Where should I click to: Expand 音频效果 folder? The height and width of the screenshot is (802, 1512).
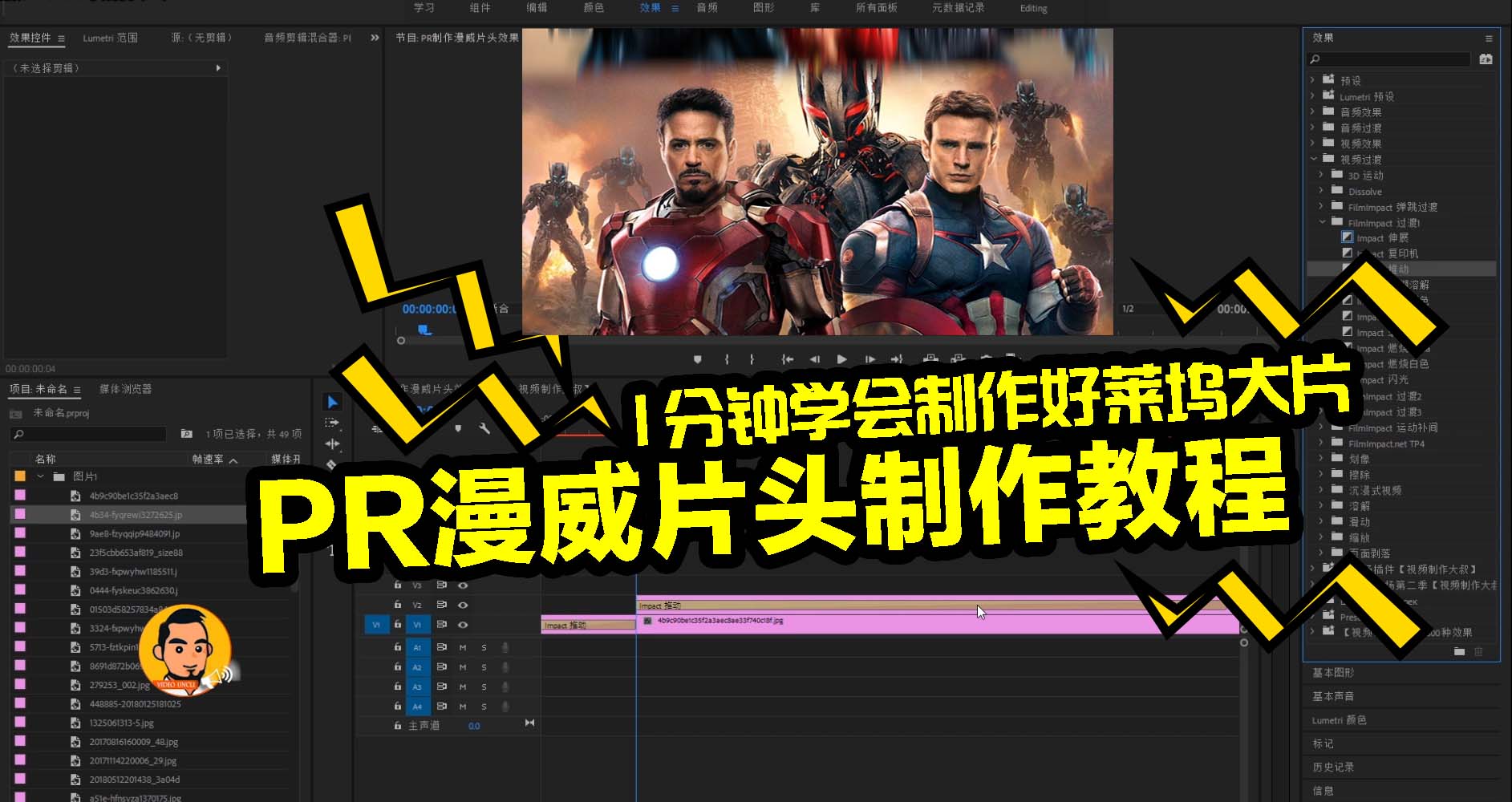(1312, 111)
